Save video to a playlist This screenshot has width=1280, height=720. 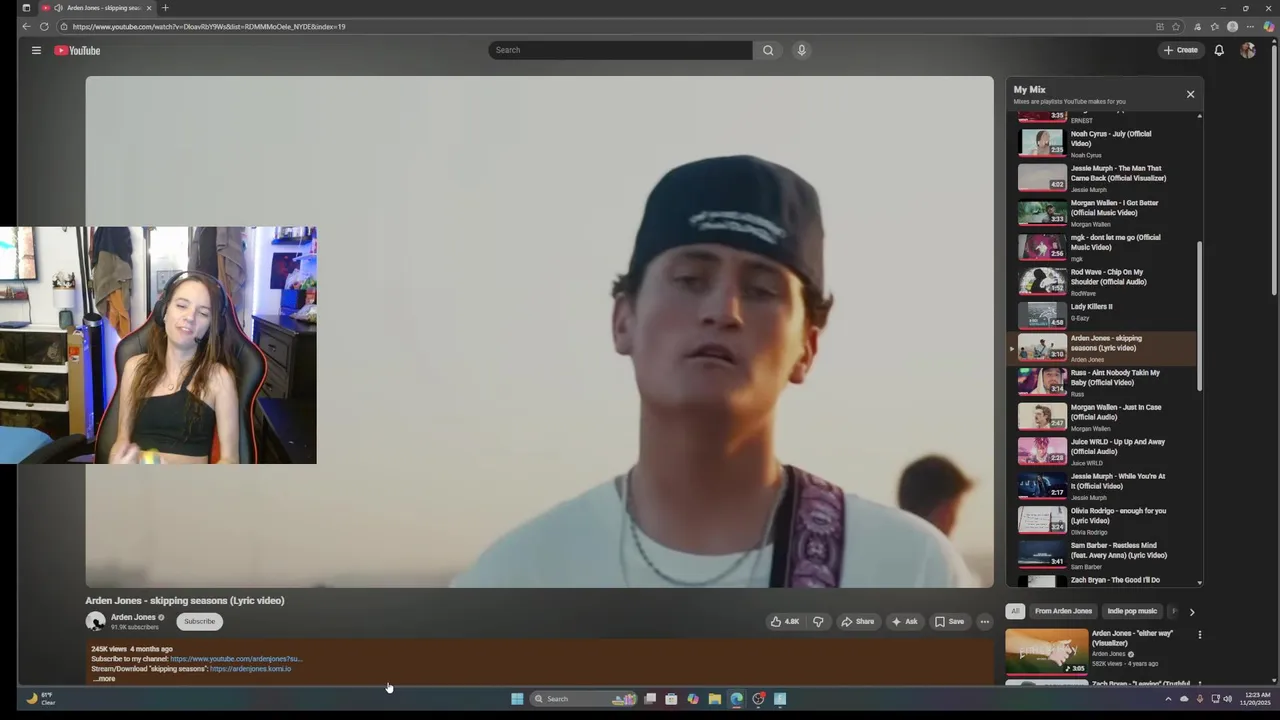(x=949, y=621)
